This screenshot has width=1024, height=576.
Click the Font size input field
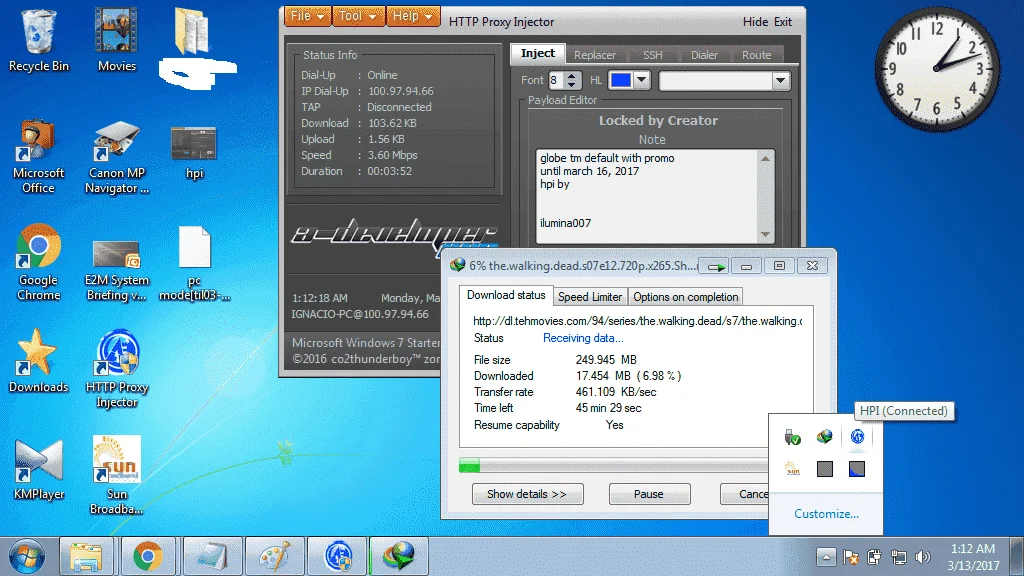[556, 80]
